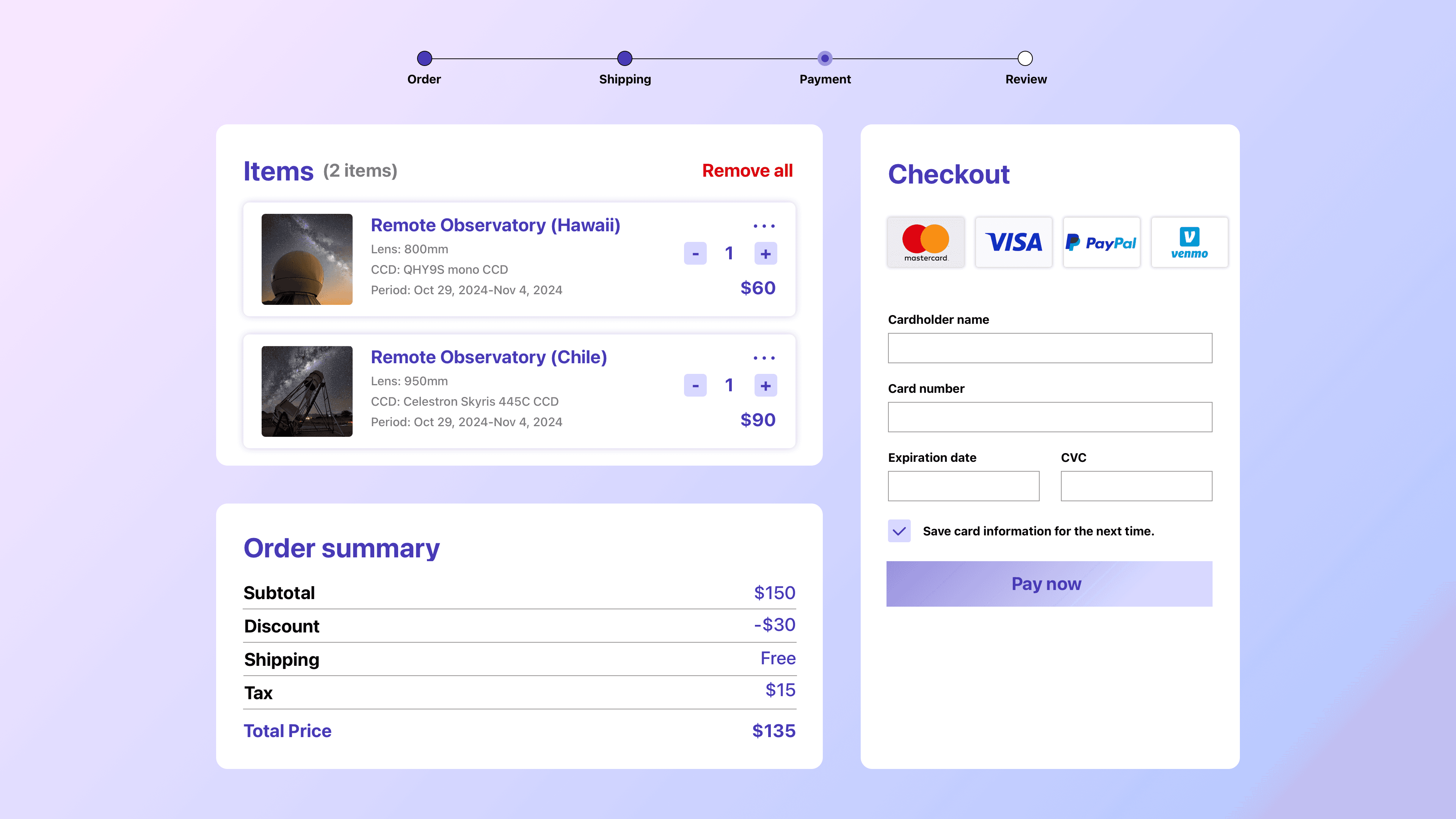This screenshot has width=1456, height=819.
Task: Focus the CVC input field
Action: (1136, 485)
